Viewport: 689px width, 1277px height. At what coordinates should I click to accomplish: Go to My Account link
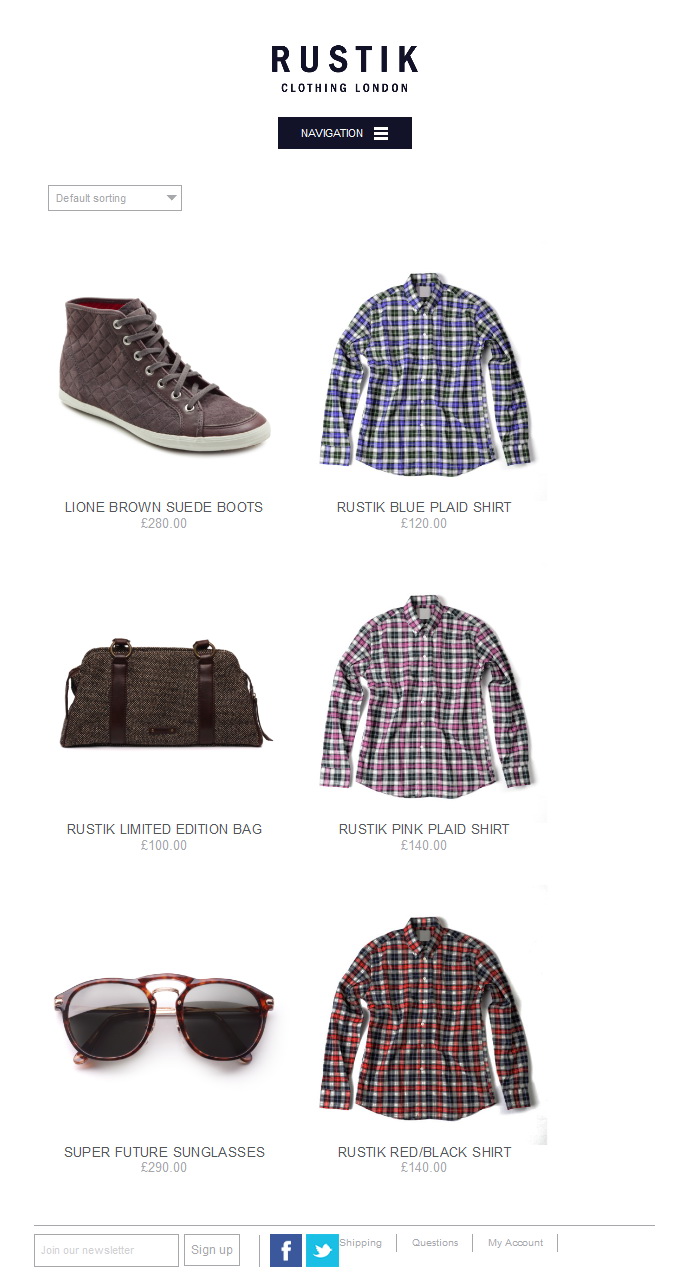pos(516,1243)
